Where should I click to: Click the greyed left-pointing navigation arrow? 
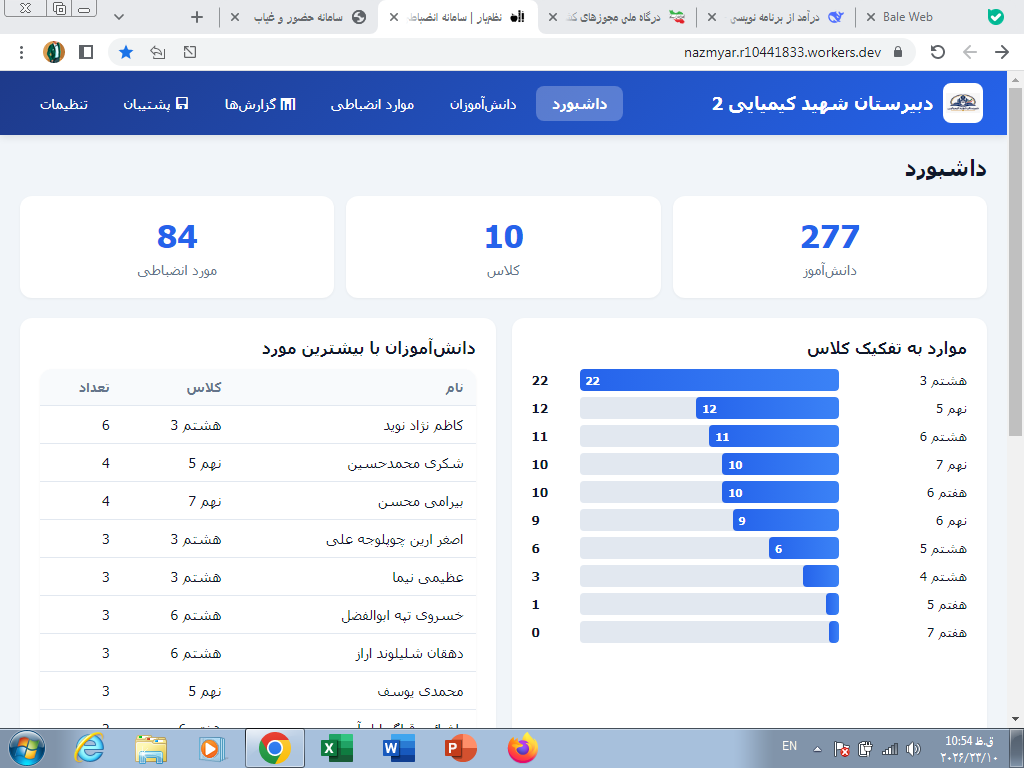[970, 52]
